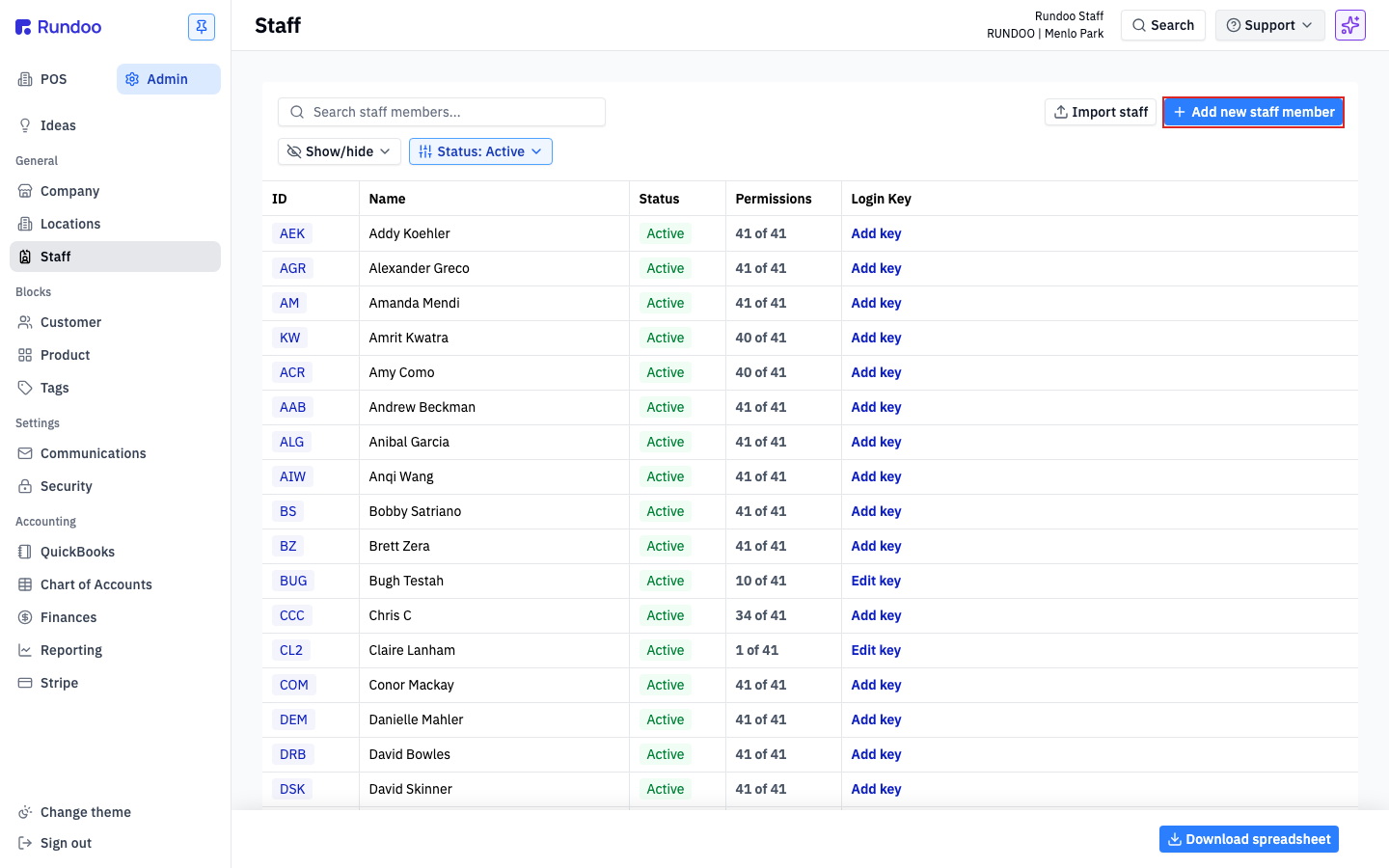
Task: Click Add key for Amrit Kwatra
Action: 876,338
